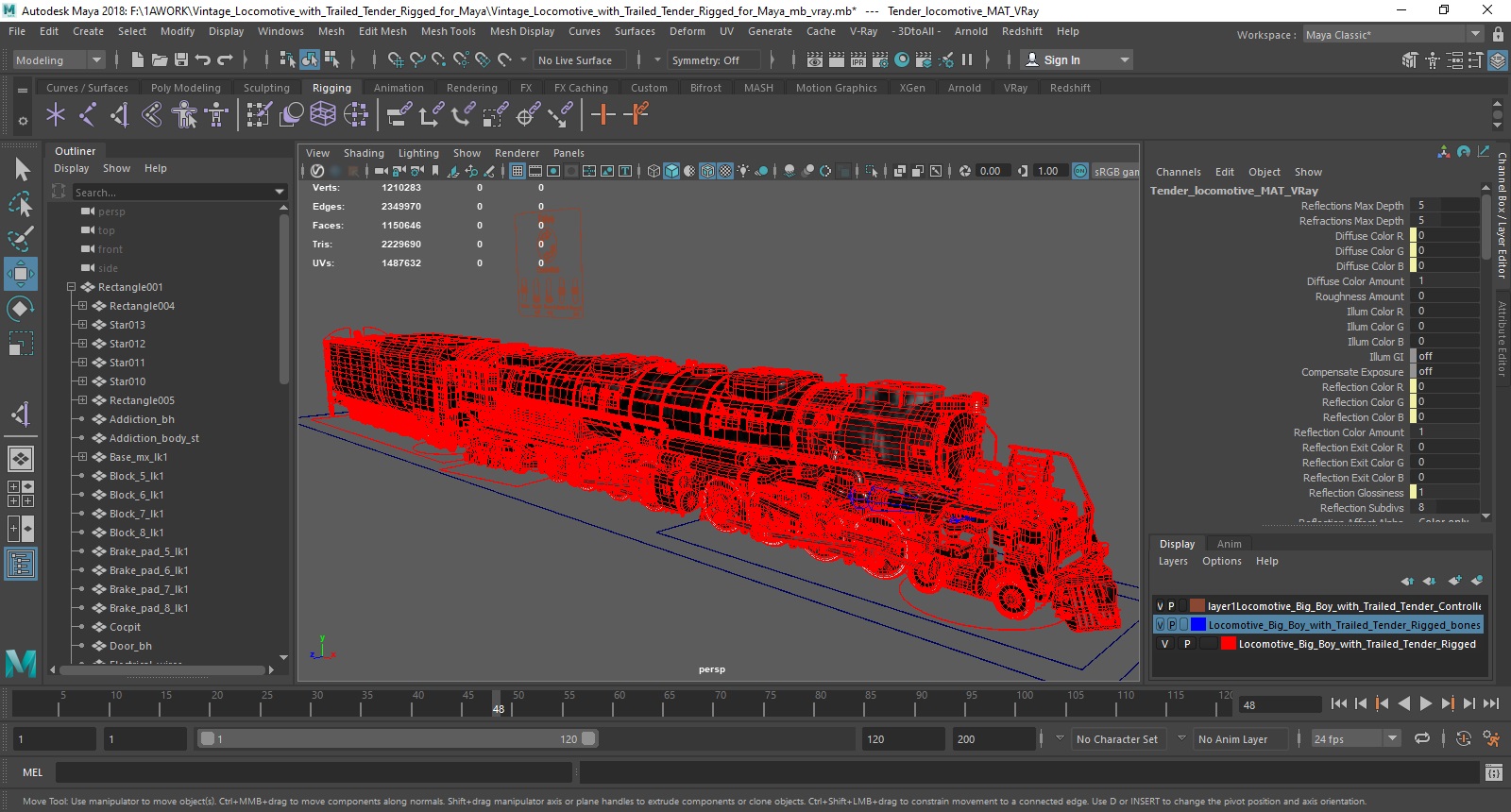
Task: Expand the Rectangle004 node in Outliner
Action: tap(82, 306)
